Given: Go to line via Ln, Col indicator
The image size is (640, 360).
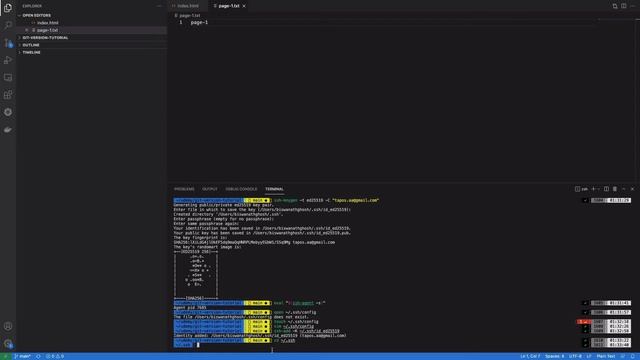Looking at the screenshot, I should click(530, 356).
